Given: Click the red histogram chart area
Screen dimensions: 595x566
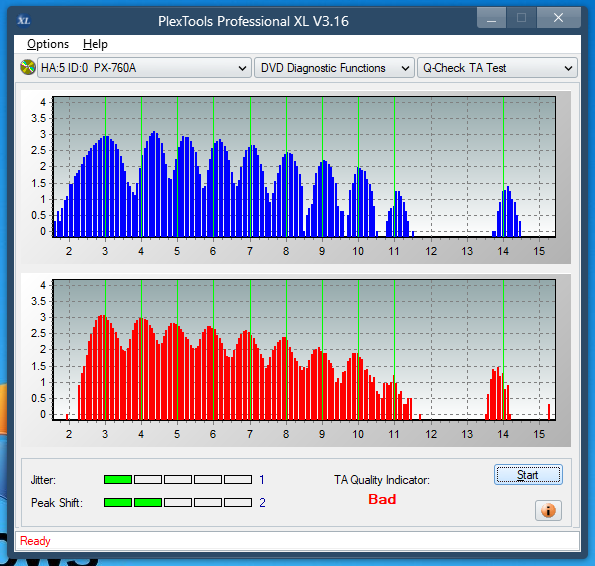Looking at the screenshot, I should [x=304, y=350].
